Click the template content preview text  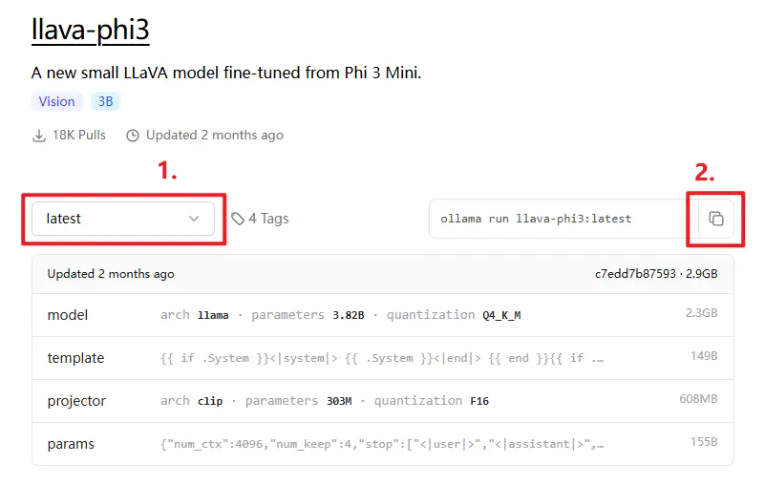click(x=382, y=358)
